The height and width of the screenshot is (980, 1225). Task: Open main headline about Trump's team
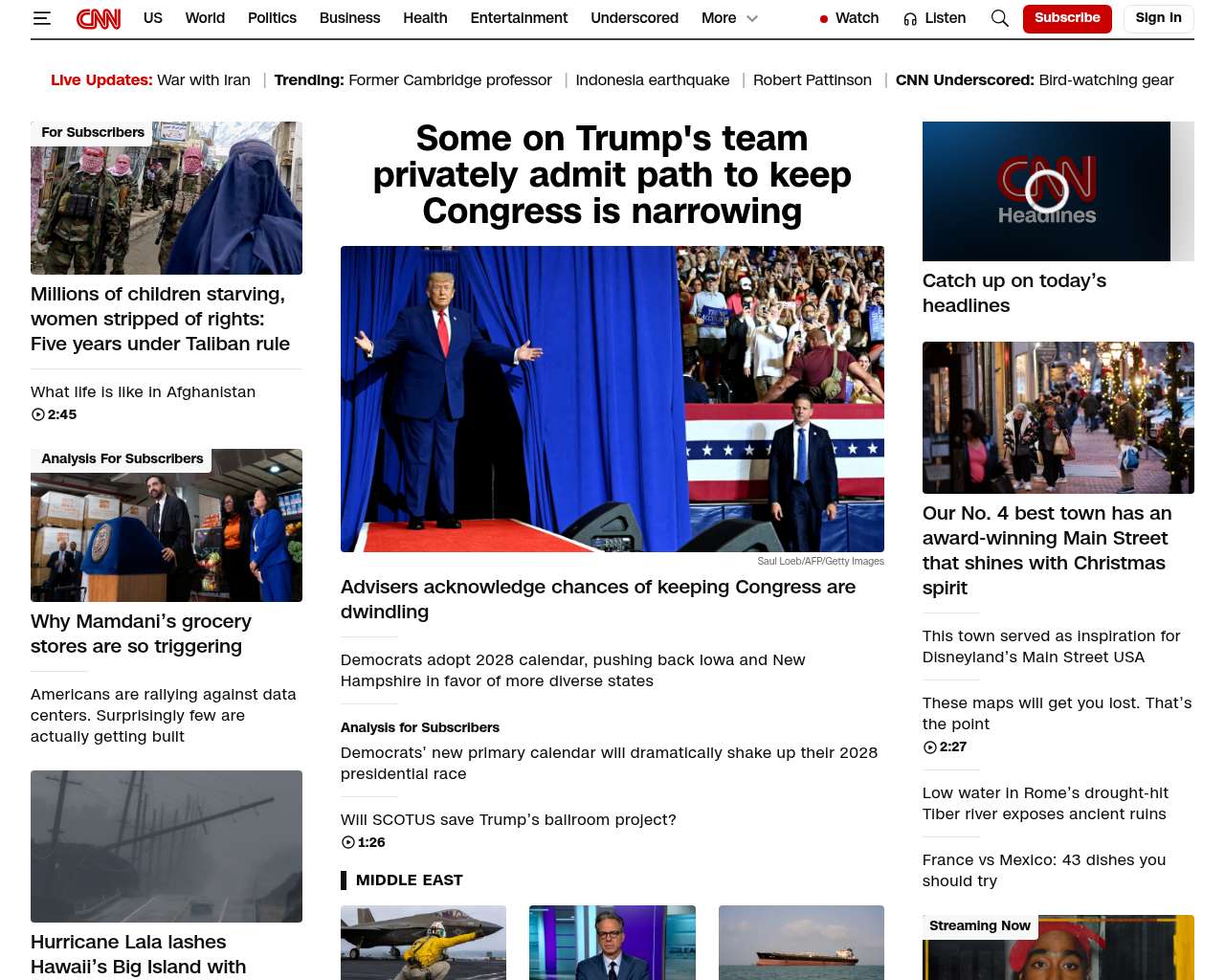[x=612, y=175]
